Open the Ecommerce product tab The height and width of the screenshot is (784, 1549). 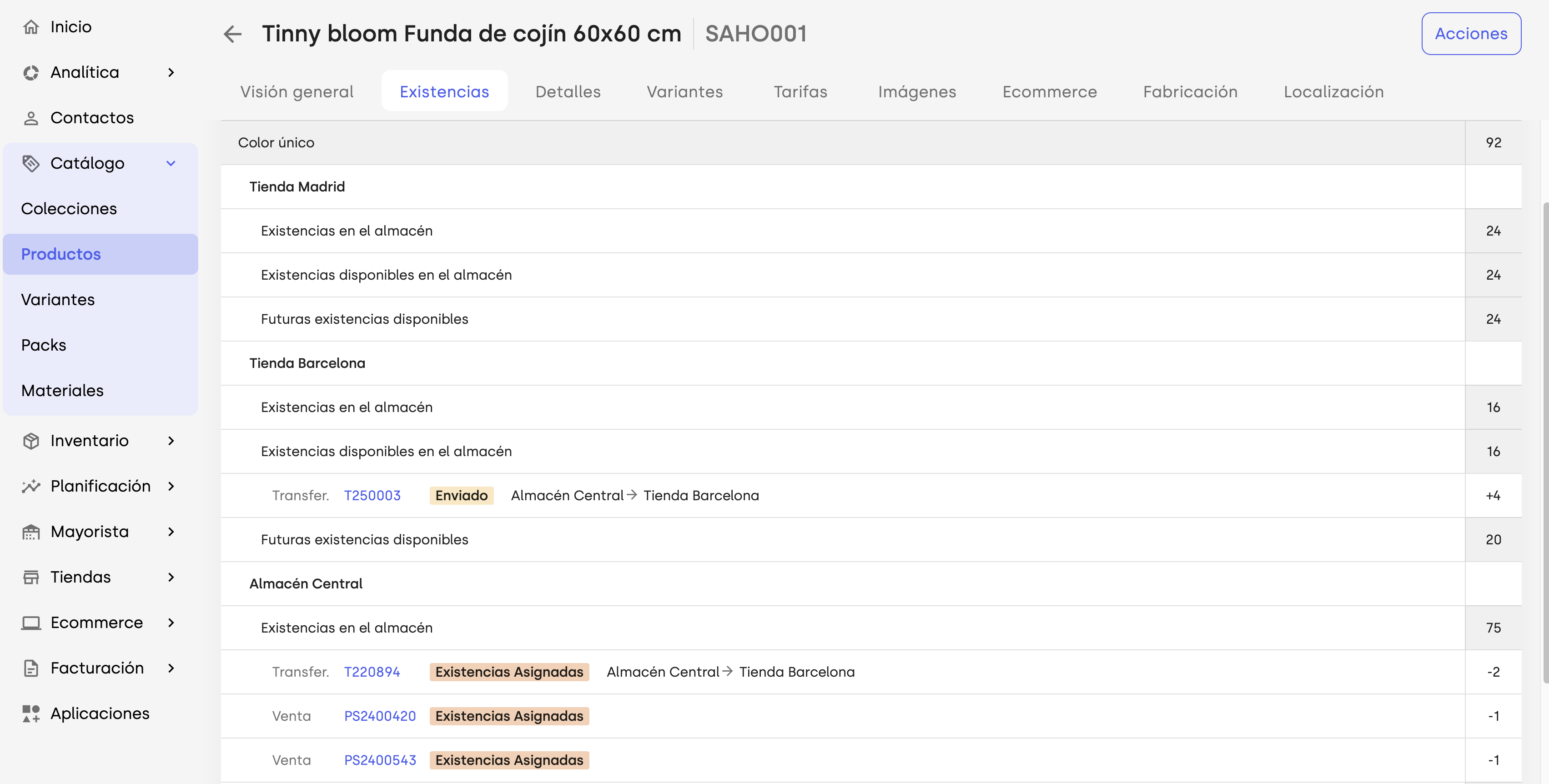click(1049, 91)
